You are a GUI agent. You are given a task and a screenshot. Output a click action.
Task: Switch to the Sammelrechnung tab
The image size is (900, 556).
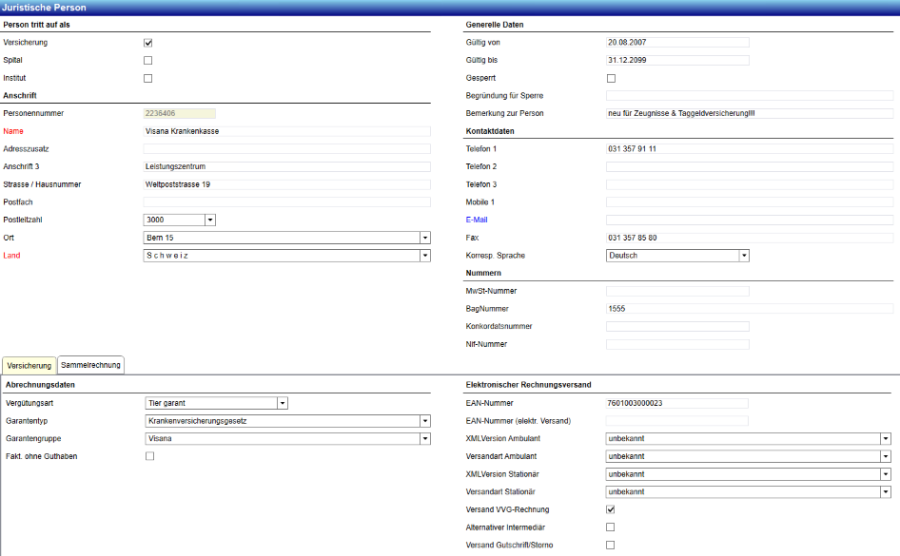pos(90,365)
